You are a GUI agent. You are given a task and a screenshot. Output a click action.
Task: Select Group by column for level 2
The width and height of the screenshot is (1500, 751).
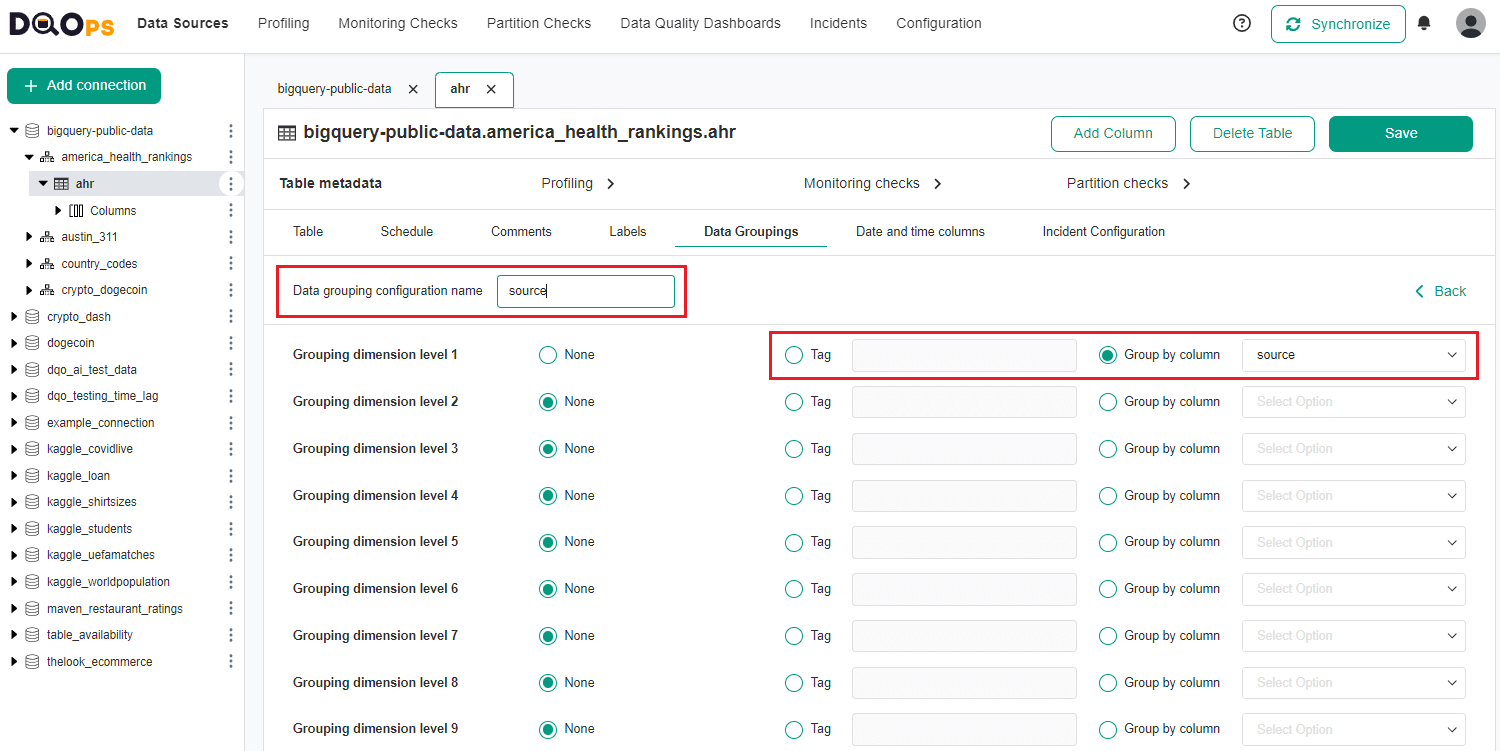coord(1108,402)
